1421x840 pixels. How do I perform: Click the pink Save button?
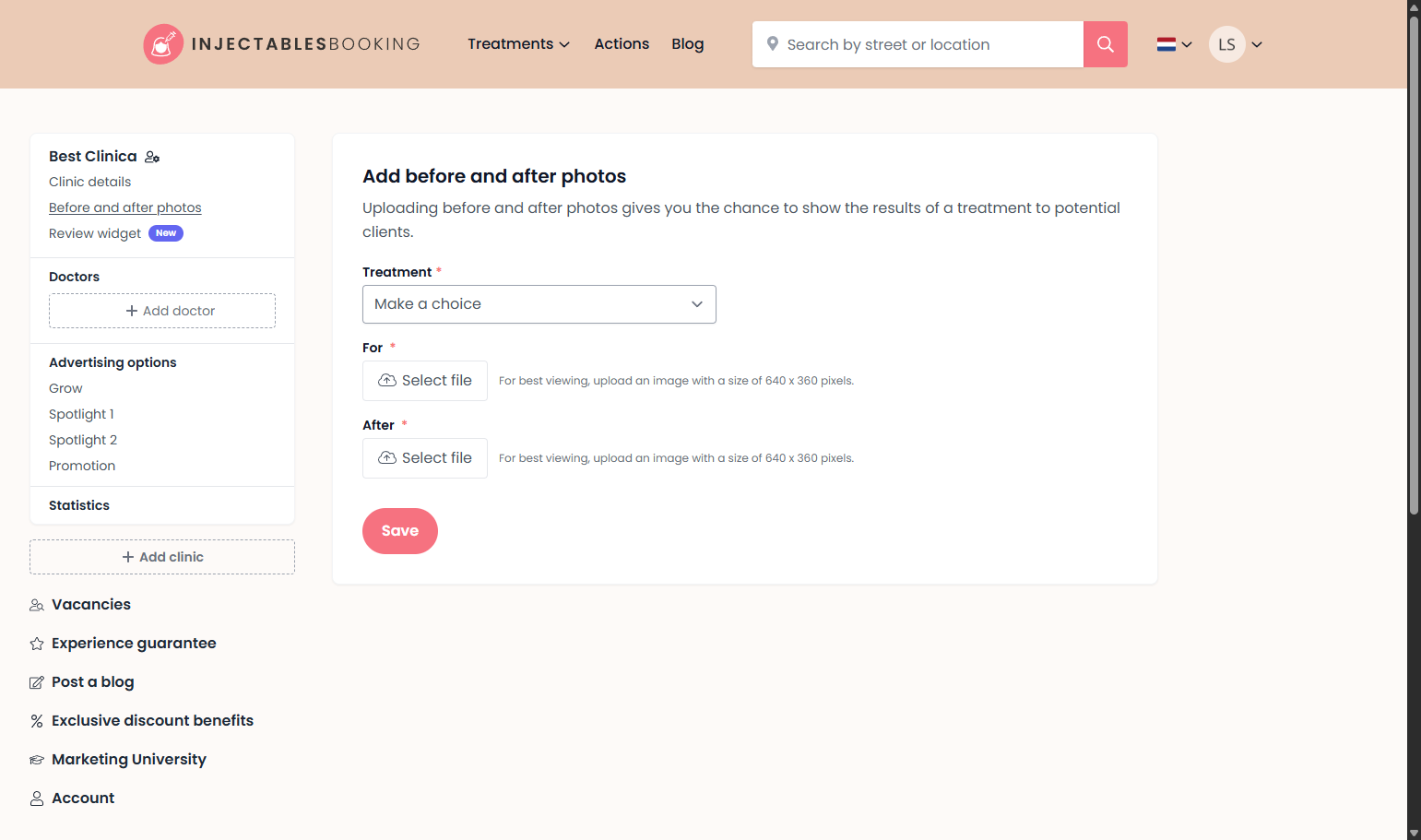pos(400,531)
